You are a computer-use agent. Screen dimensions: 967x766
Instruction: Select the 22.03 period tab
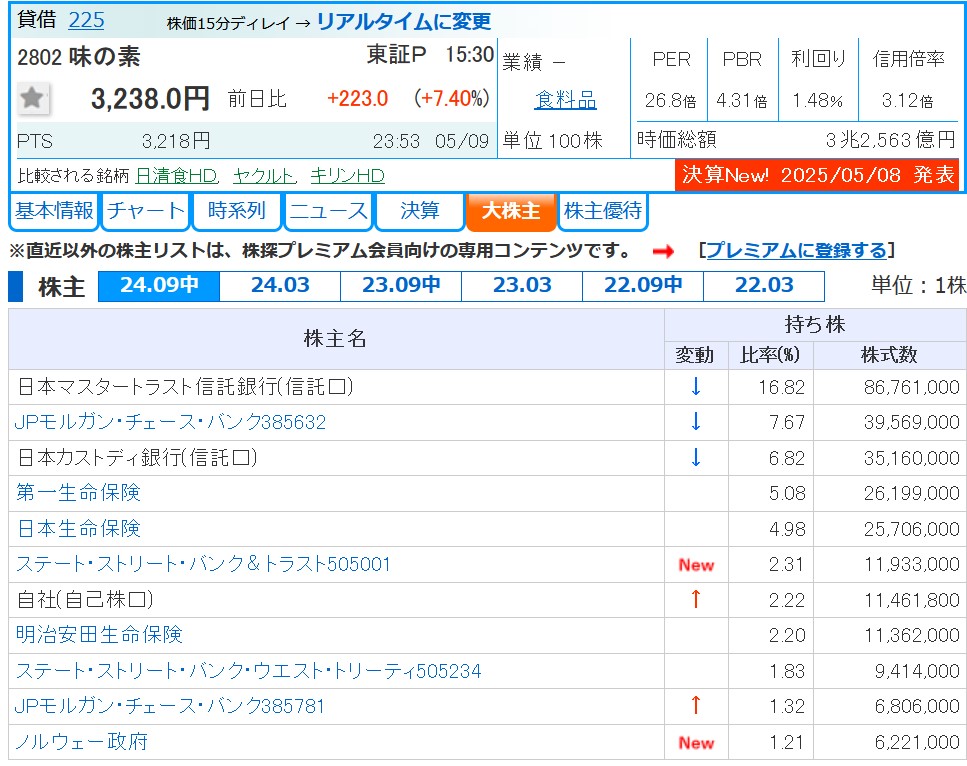pyautogui.click(x=763, y=286)
